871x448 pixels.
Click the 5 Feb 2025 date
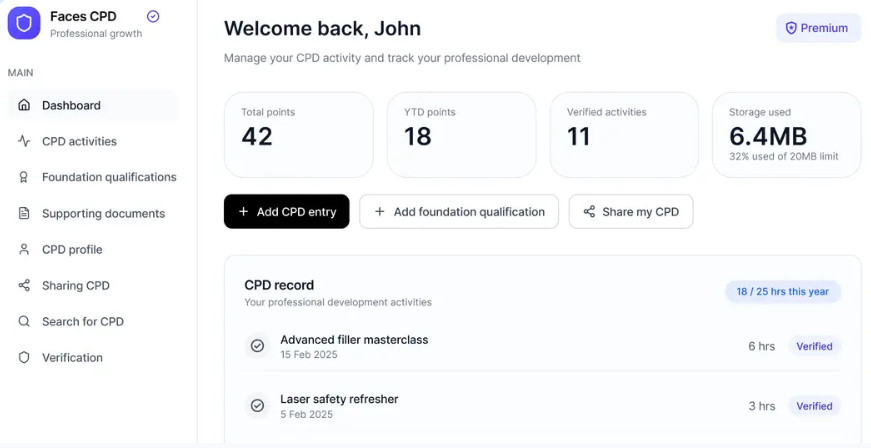tap(306, 415)
